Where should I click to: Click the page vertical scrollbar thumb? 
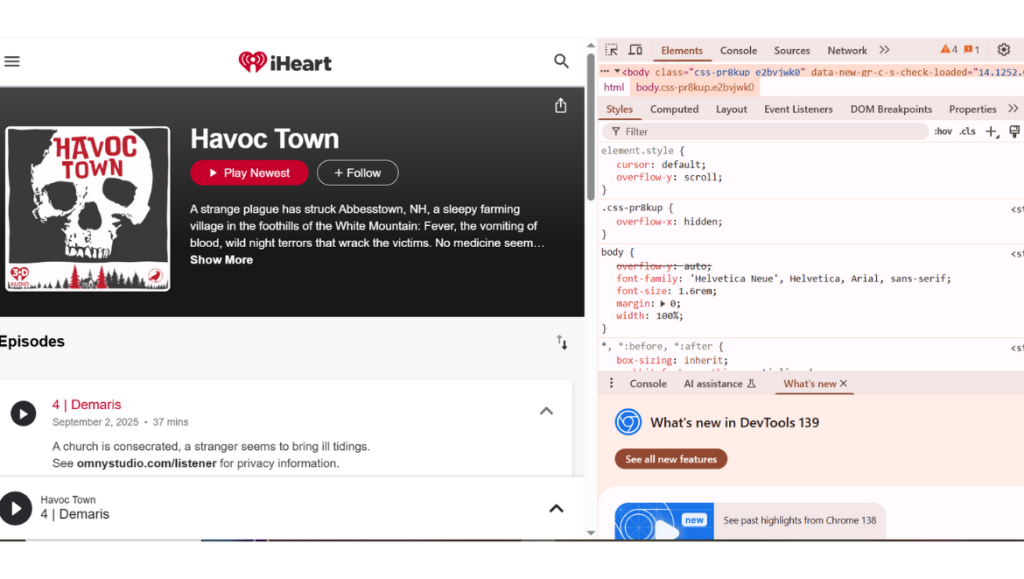590,127
